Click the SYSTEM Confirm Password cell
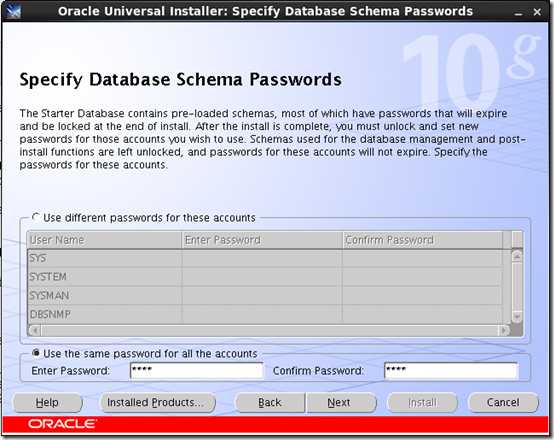 coord(423,277)
